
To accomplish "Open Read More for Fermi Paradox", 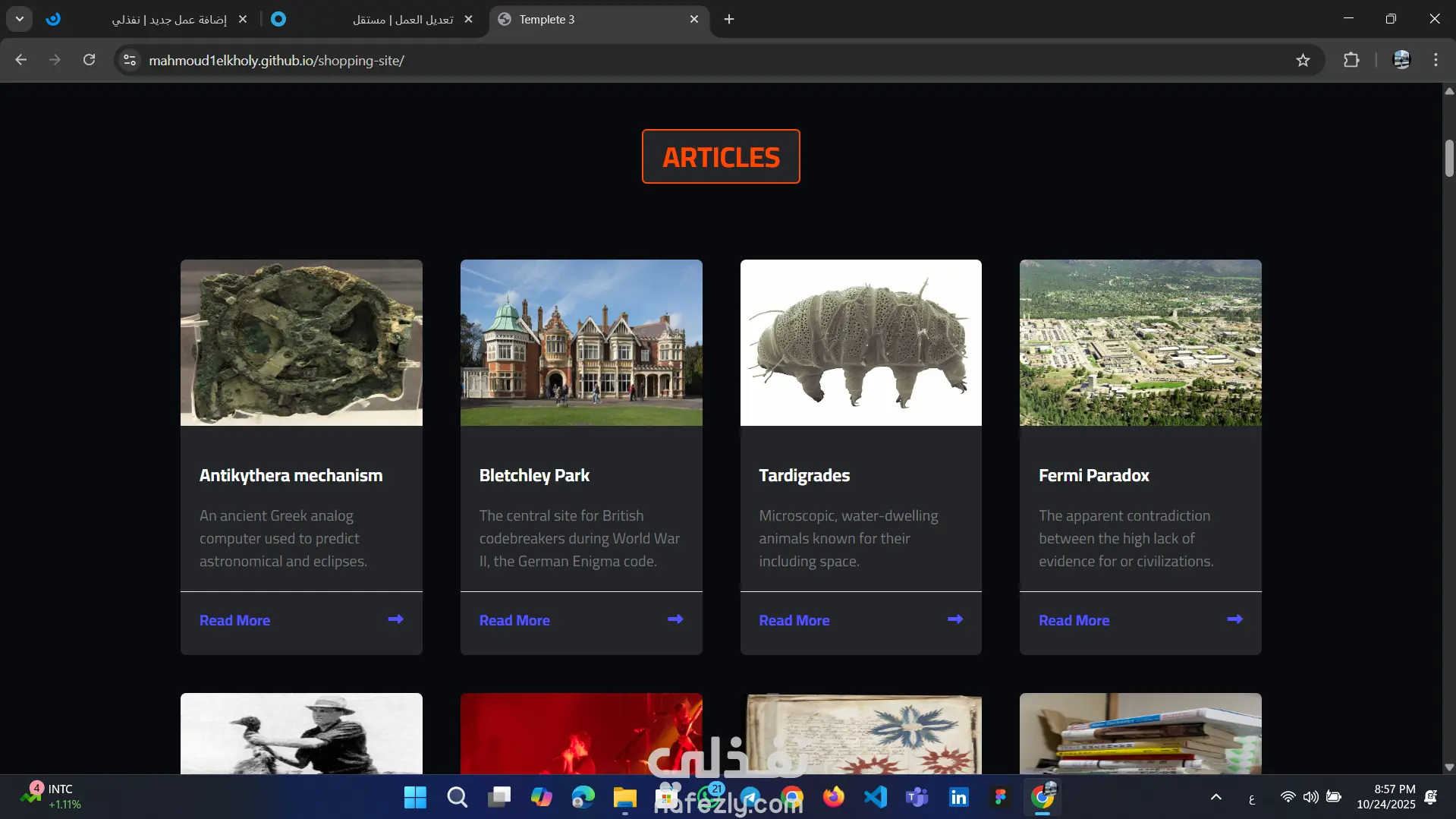I will [x=1074, y=620].
